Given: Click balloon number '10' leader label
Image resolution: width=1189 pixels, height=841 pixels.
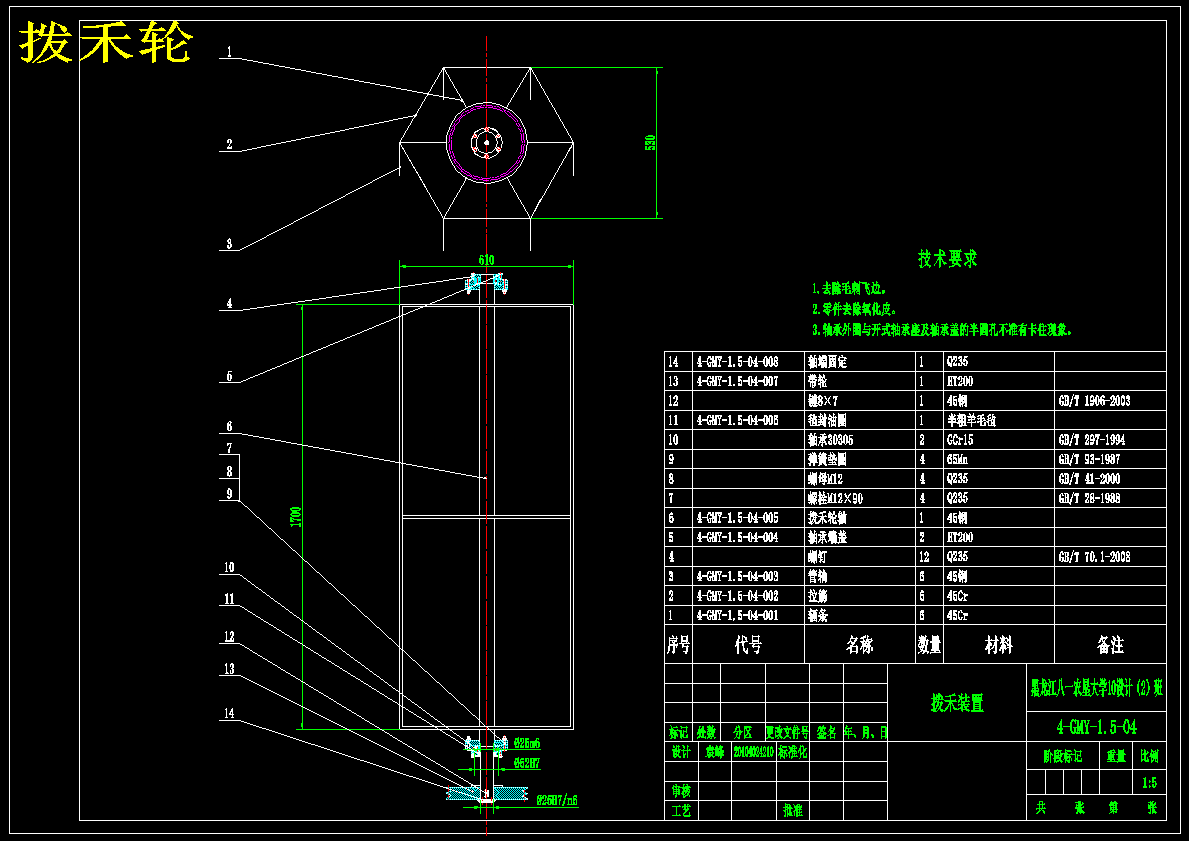Looking at the screenshot, I should pos(229,567).
